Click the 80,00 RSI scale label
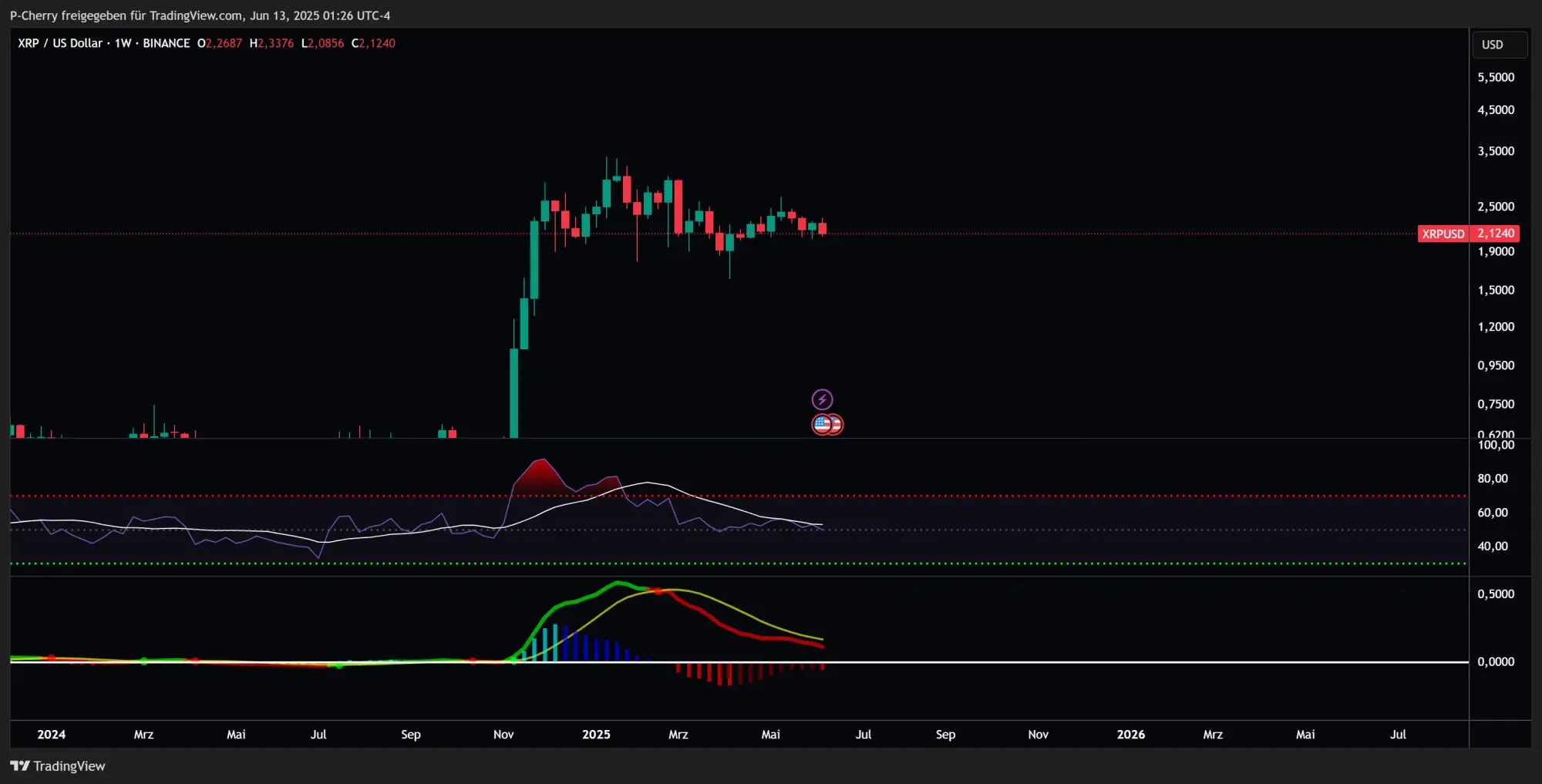Screen dimensions: 1542x784 [x=1493, y=479]
